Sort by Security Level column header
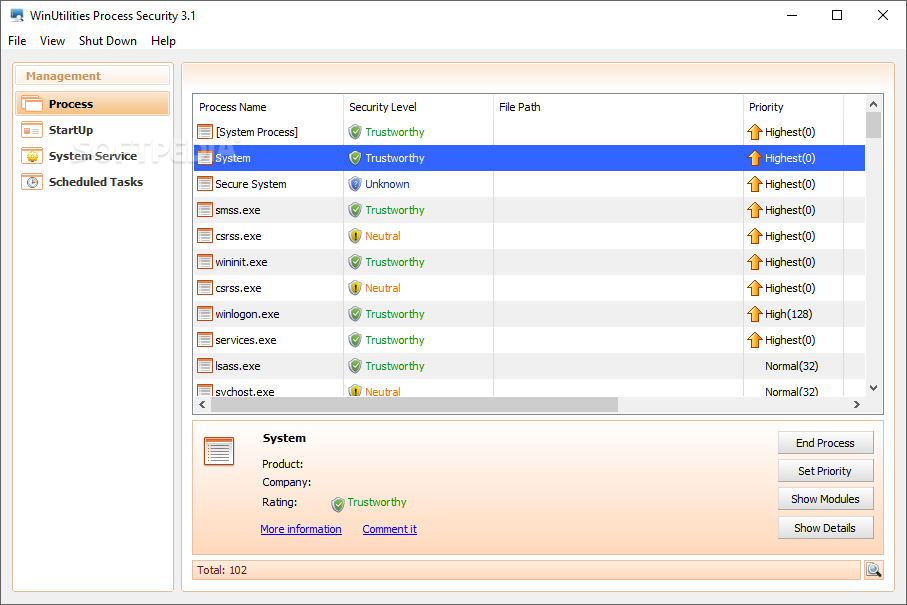The height and width of the screenshot is (605, 907). pos(418,107)
